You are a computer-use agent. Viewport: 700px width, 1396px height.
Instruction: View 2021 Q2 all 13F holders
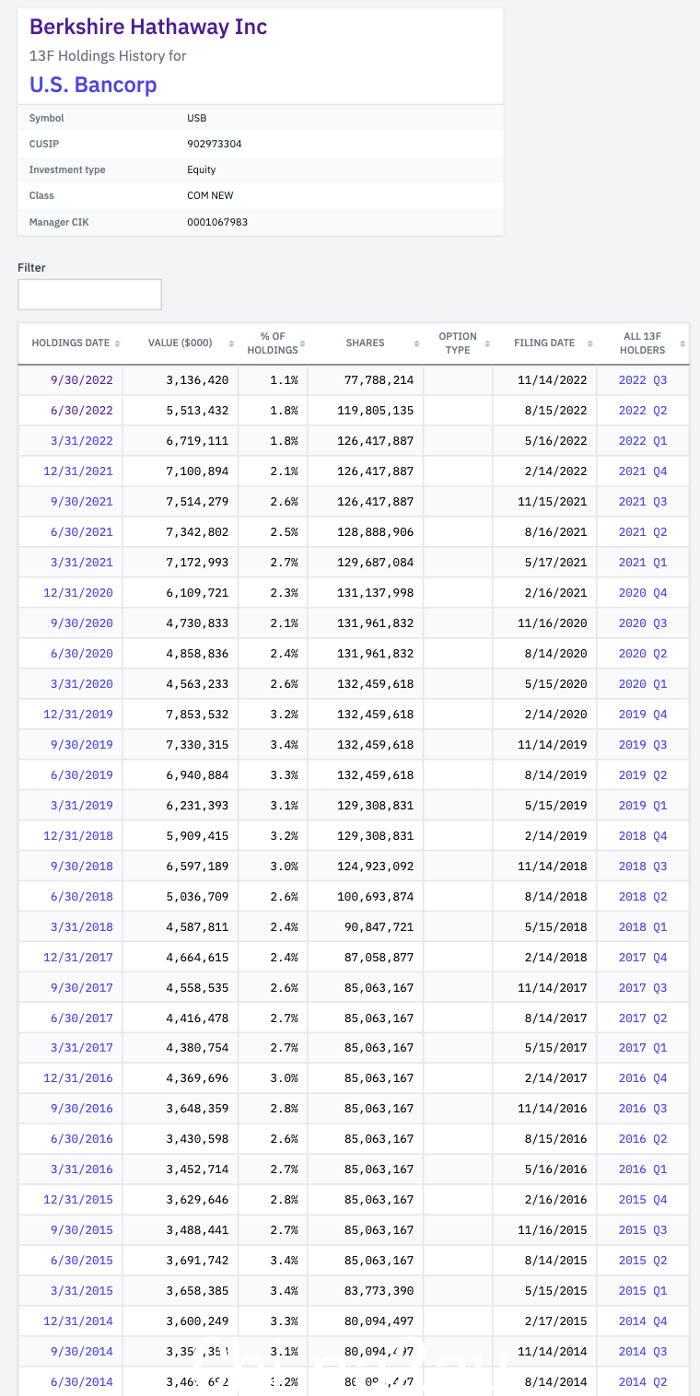pyautogui.click(x=642, y=532)
